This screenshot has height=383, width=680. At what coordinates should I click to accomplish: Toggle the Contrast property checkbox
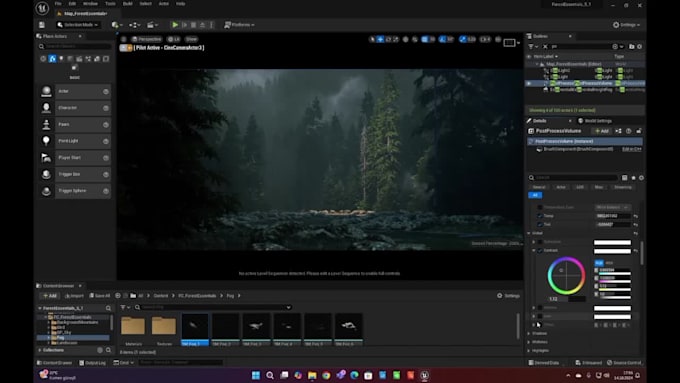(x=540, y=250)
